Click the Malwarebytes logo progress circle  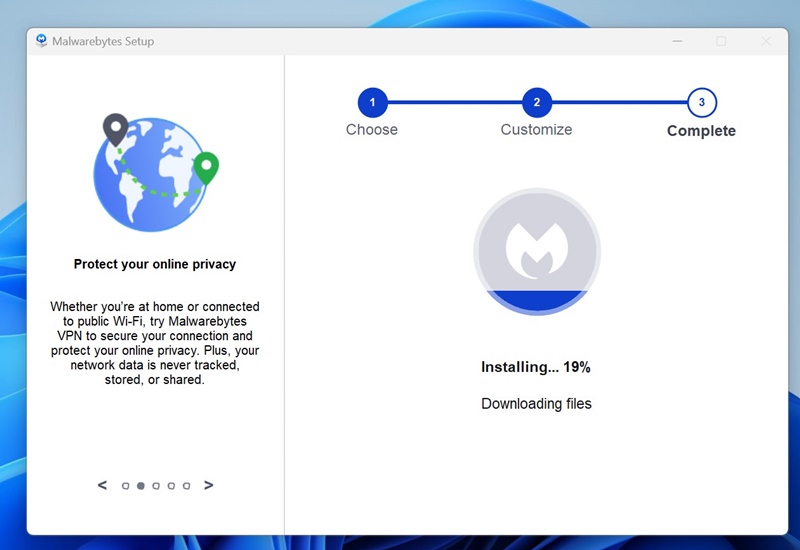[x=537, y=250]
